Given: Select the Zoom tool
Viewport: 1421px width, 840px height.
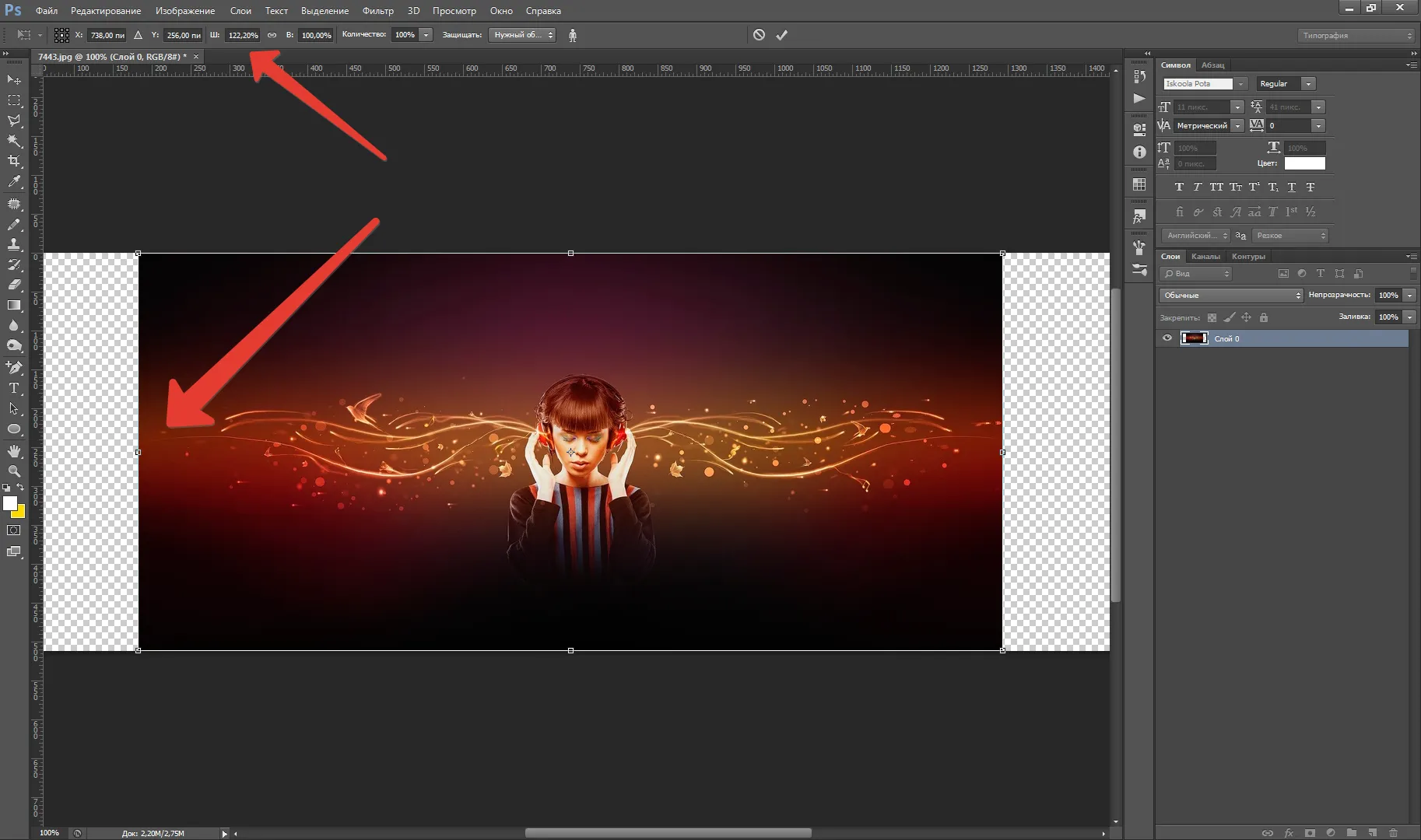Looking at the screenshot, I should pos(14,471).
